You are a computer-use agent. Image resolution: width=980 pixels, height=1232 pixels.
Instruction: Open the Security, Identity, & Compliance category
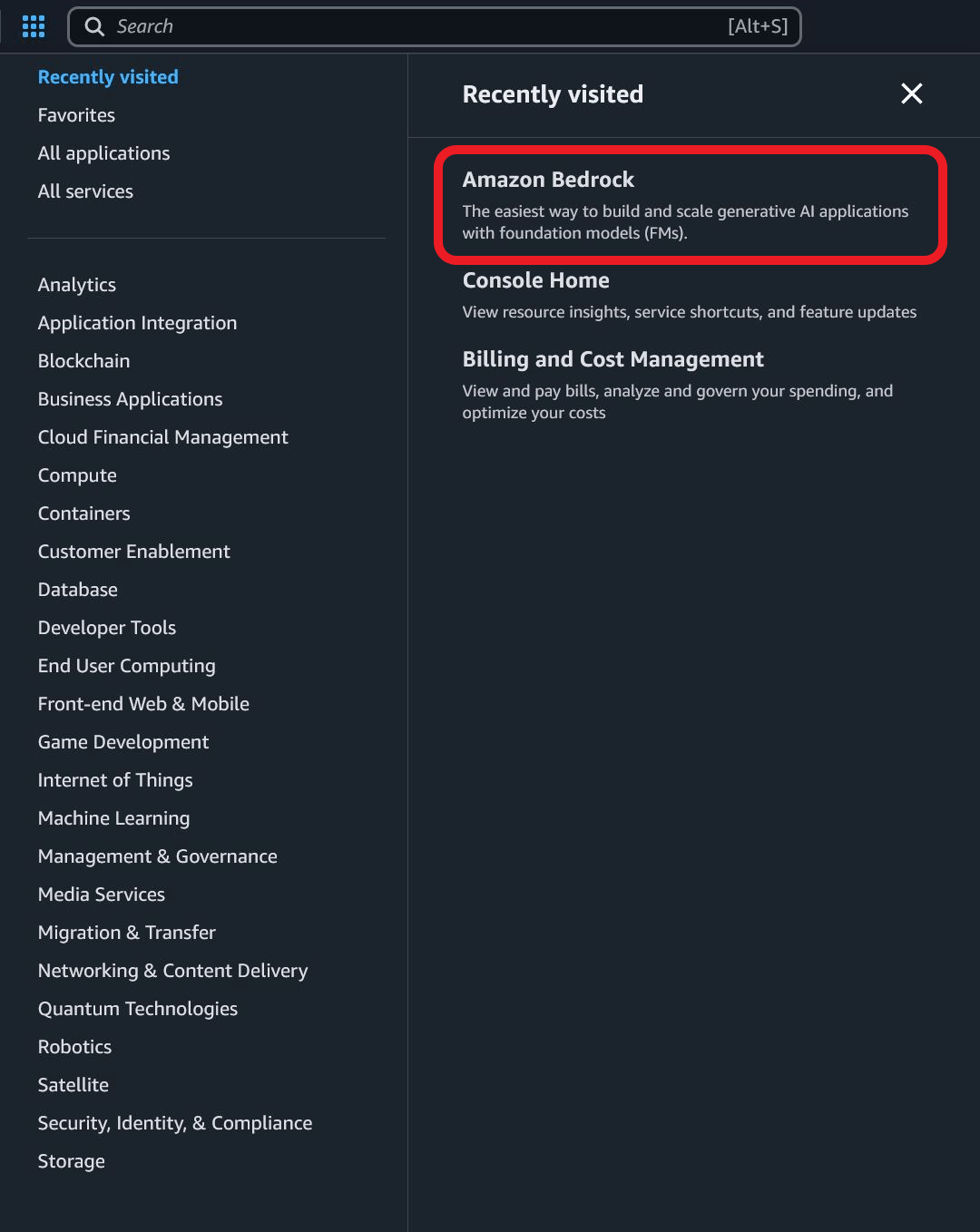[175, 1123]
